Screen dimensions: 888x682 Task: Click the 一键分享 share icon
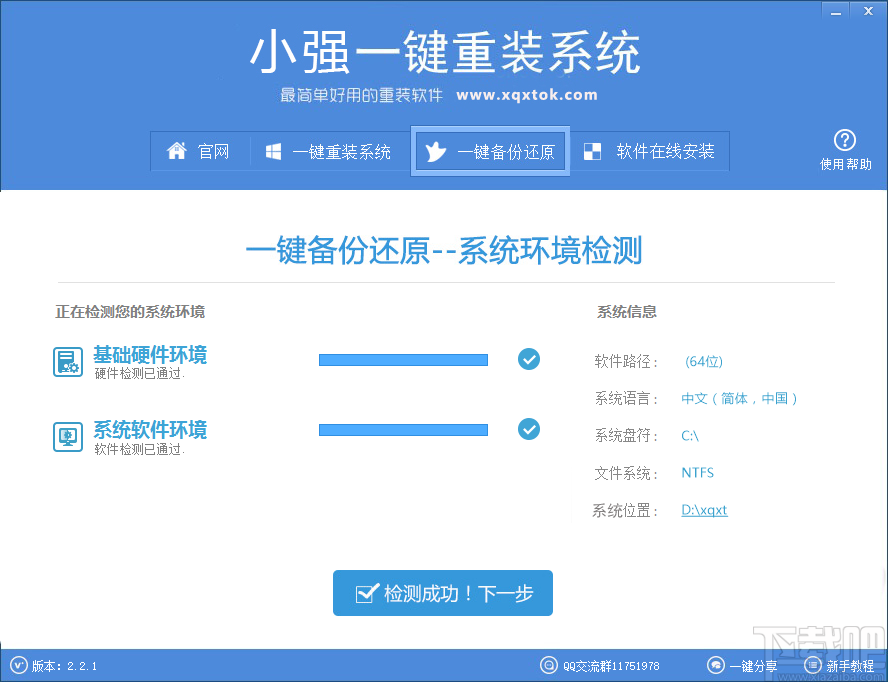pos(716,664)
